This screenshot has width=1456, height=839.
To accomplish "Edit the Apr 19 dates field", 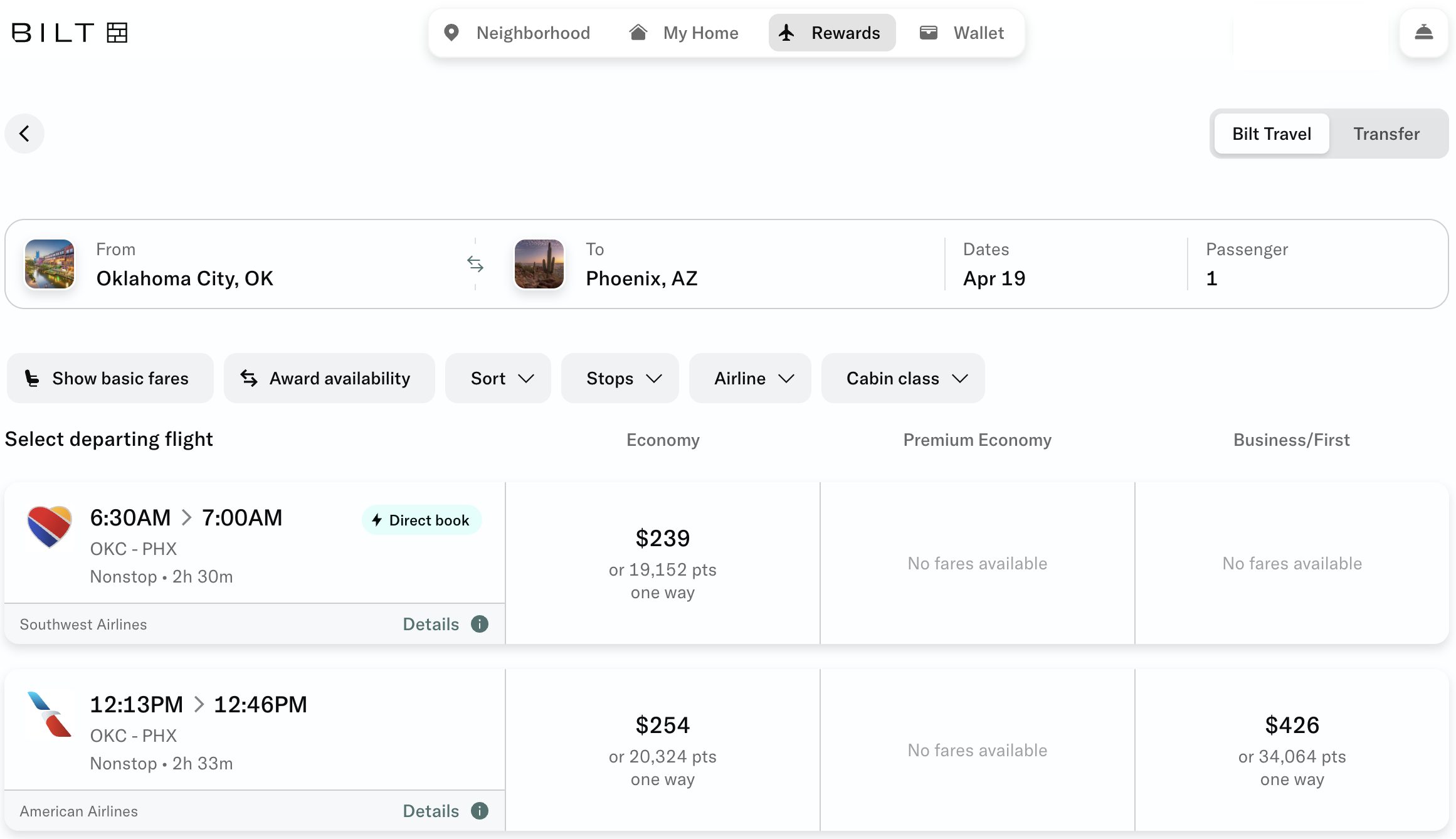I will pyautogui.click(x=994, y=278).
